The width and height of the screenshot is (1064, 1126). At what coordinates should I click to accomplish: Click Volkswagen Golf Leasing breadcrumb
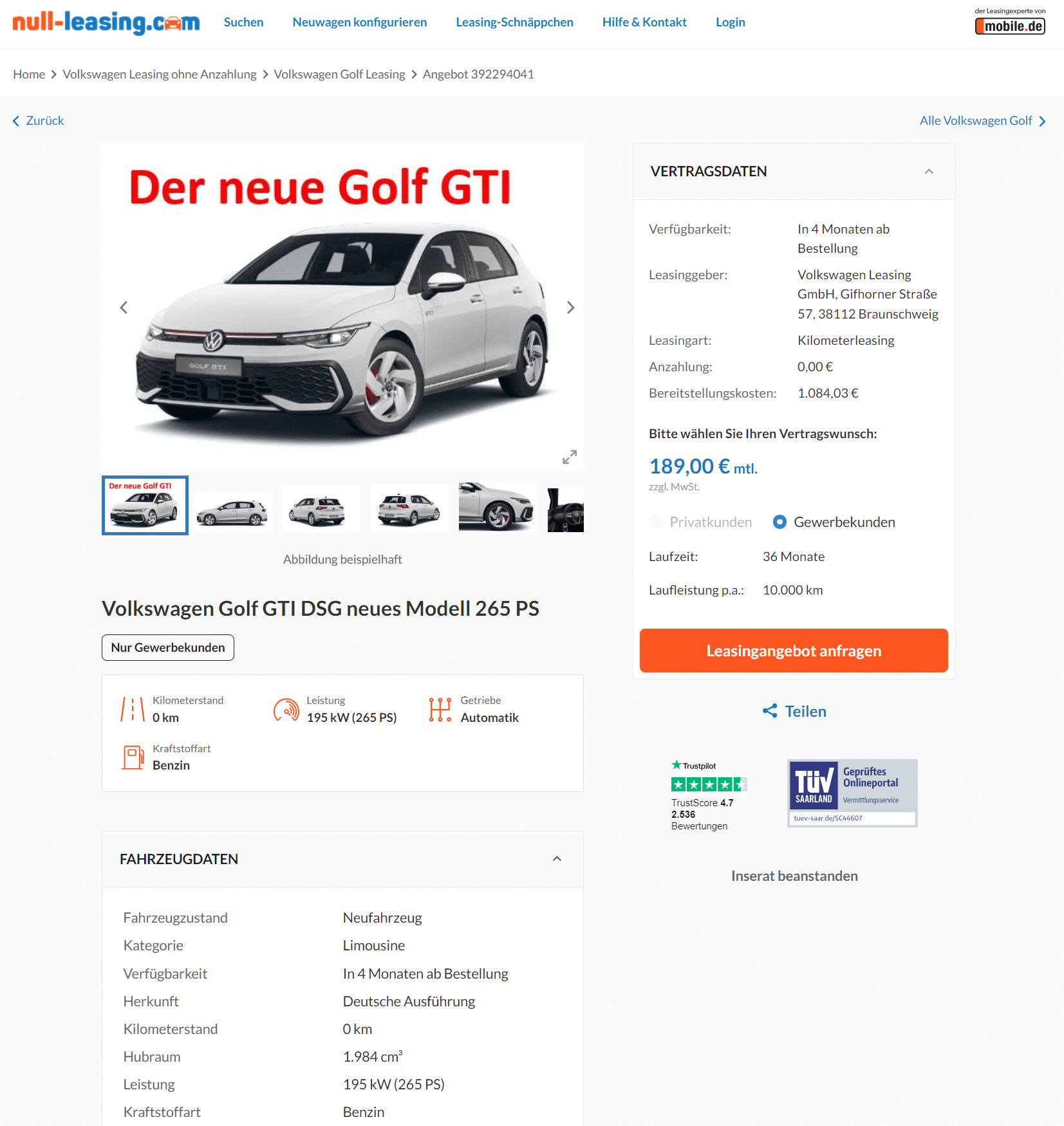pyautogui.click(x=339, y=74)
